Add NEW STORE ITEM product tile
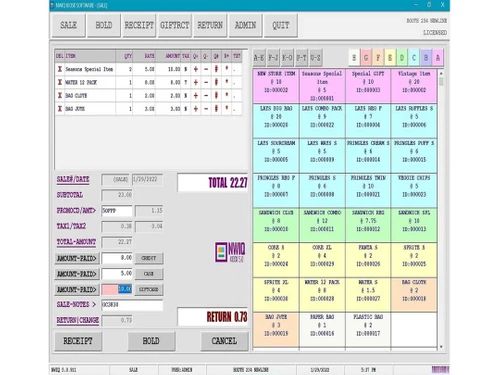The width and height of the screenshot is (500, 375). (x=276, y=86)
